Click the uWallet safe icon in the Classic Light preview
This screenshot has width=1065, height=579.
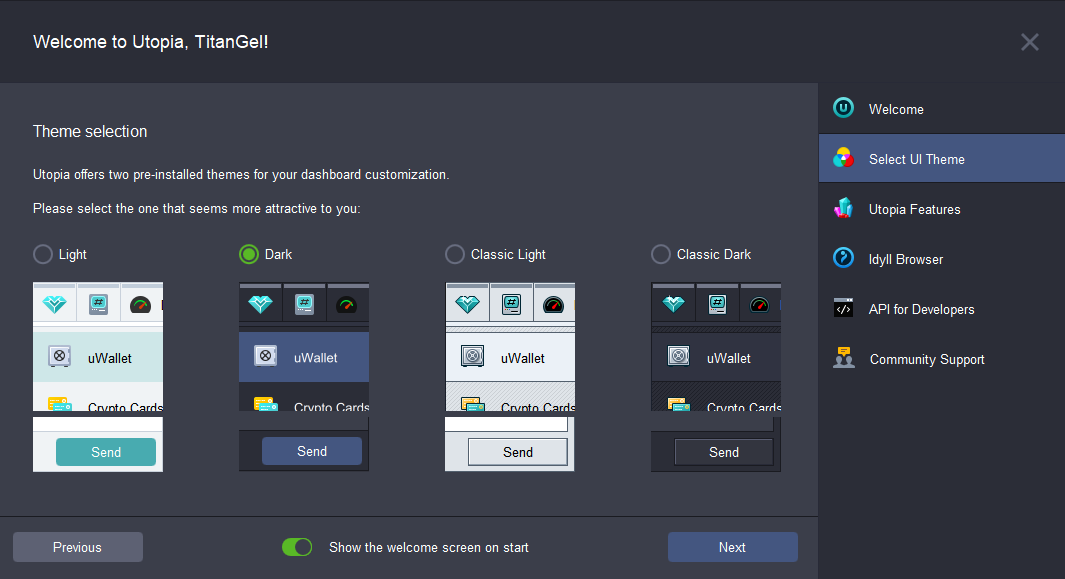pyautogui.click(x=472, y=356)
